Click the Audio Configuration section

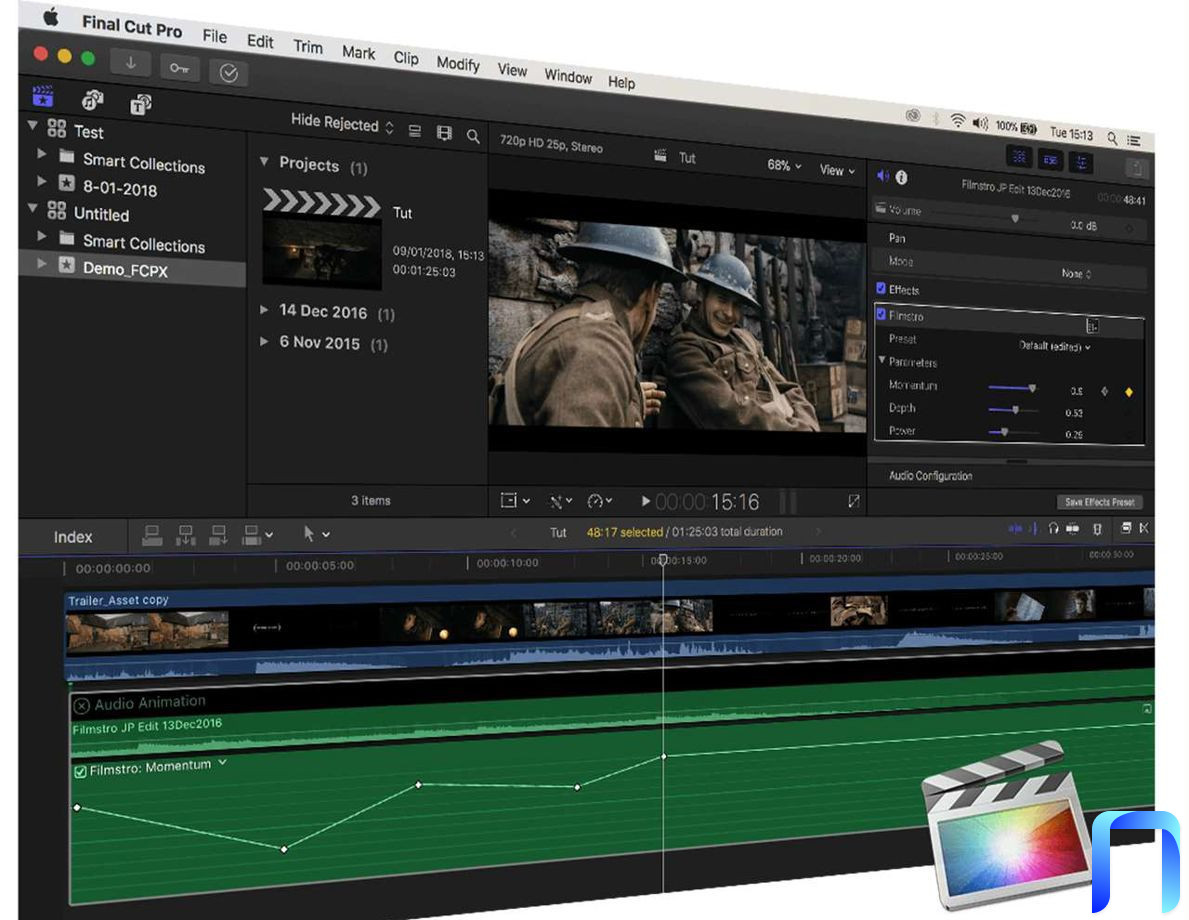930,476
